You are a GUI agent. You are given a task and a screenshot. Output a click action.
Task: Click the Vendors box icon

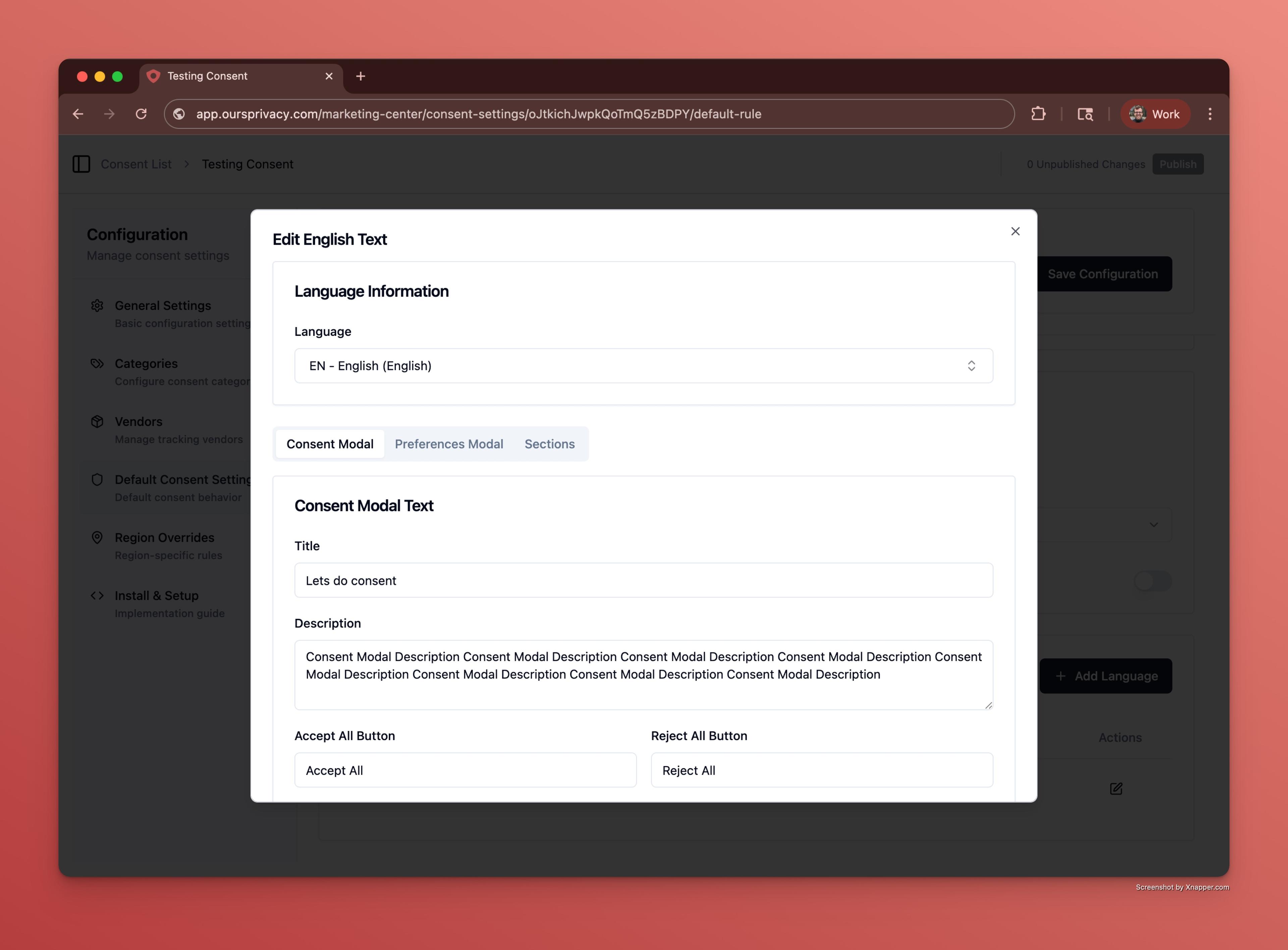pyautogui.click(x=97, y=421)
